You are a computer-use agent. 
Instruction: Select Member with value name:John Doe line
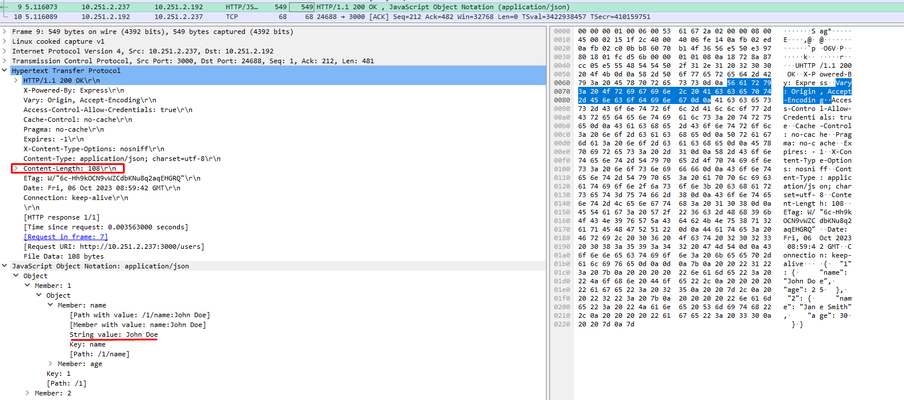point(137,324)
